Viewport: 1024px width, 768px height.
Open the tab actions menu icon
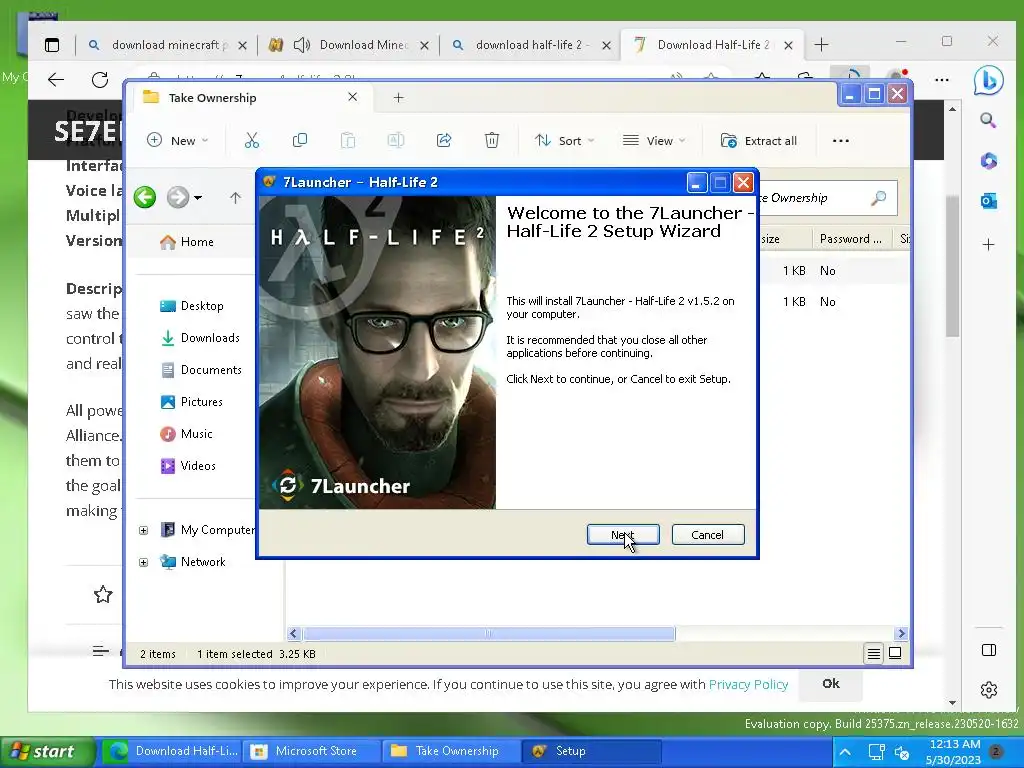[52, 44]
